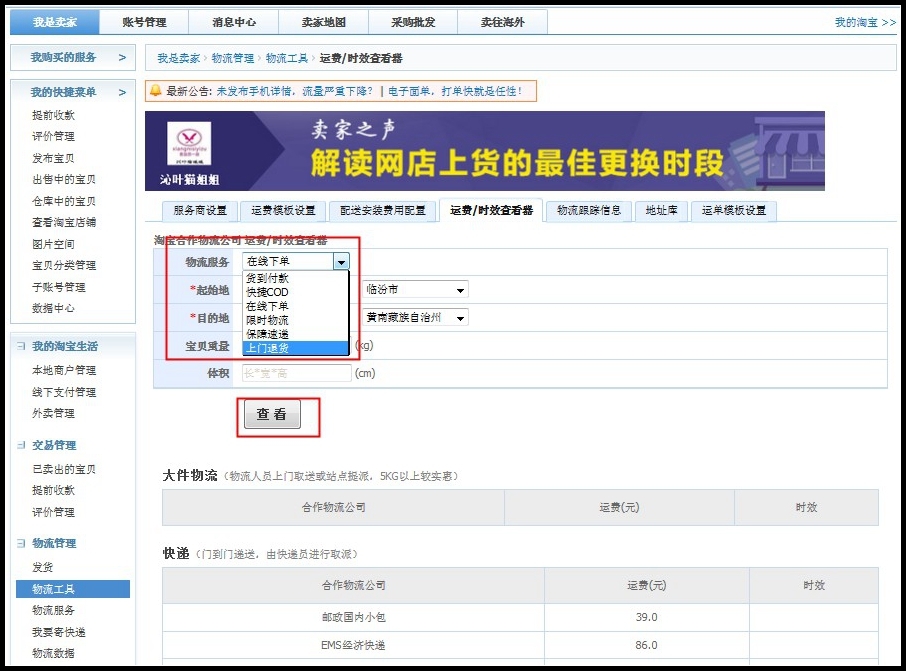The image size is (906, 671).
Task: Open 物流数据 in sidebar
Action: click(x=53, y=653)
